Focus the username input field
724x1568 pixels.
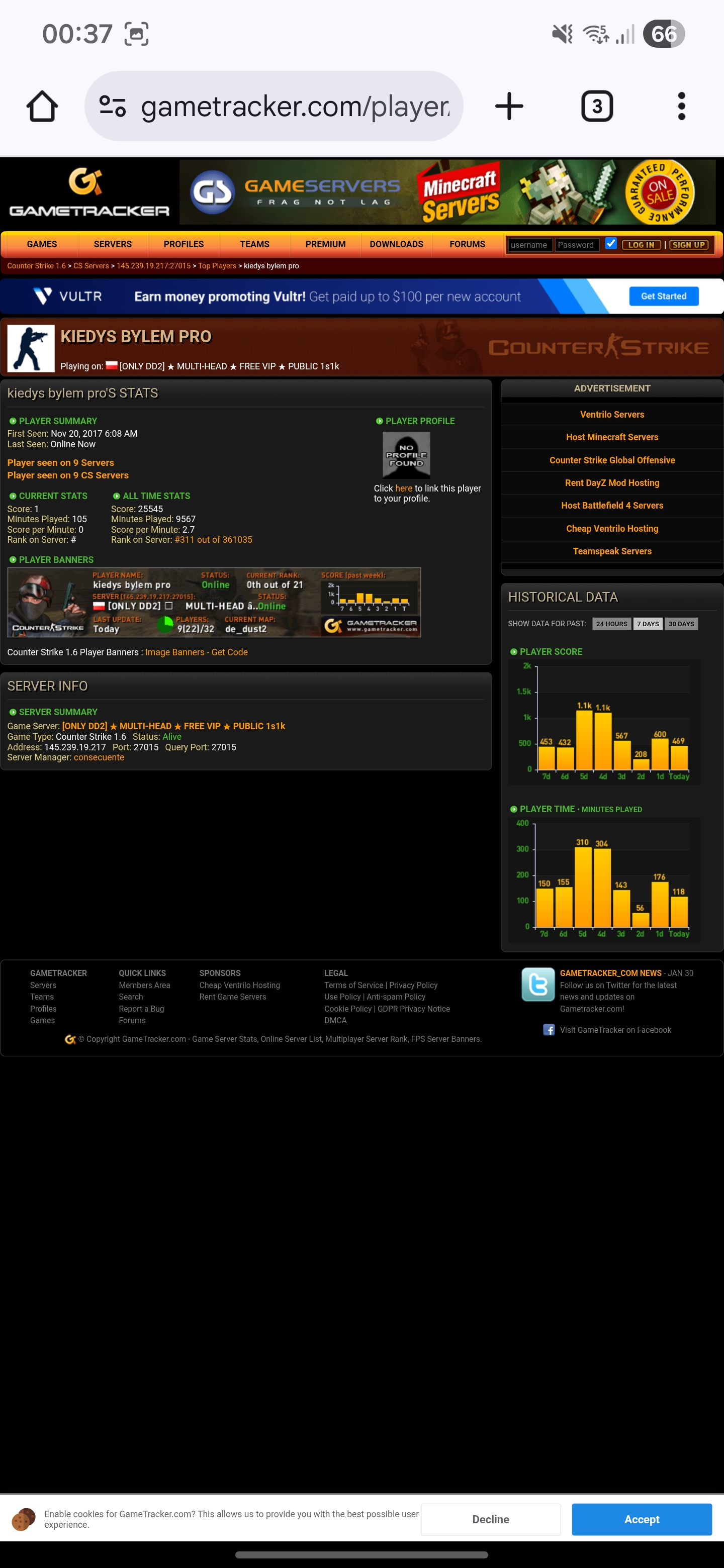tap(529, 245)
